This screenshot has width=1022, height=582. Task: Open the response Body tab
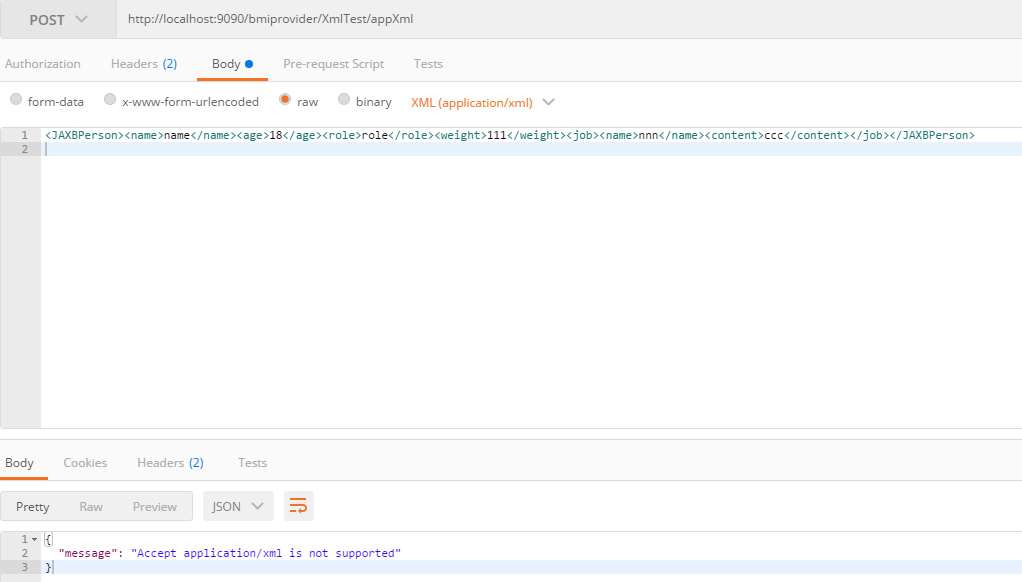click(x=20, y=463)
